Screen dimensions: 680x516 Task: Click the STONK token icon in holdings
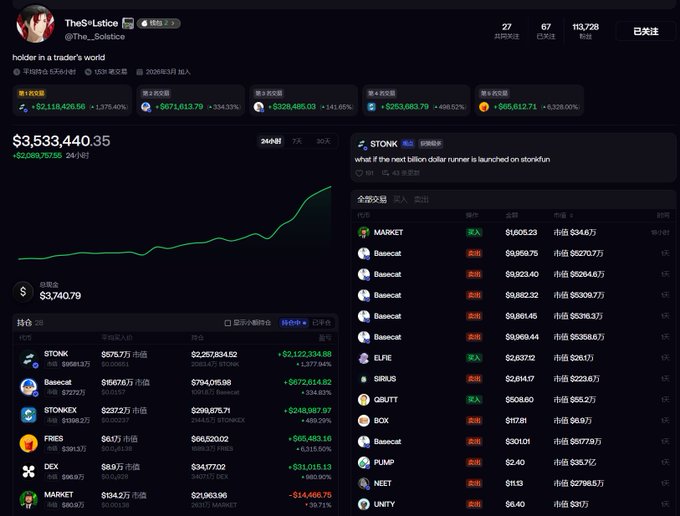tap(29, 359)
